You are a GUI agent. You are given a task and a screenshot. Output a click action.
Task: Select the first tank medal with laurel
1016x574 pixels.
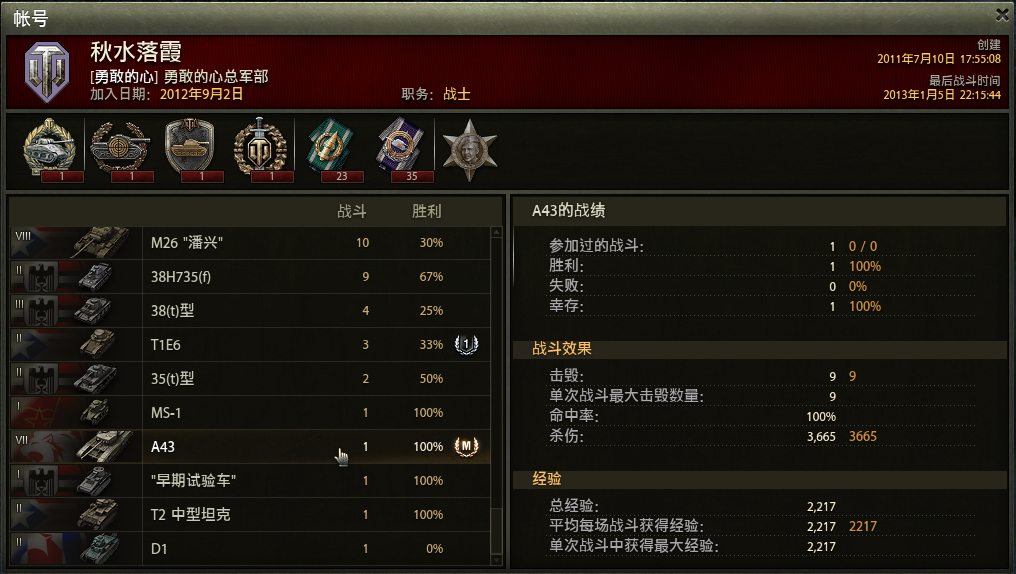pyautogui.click(x=50, y=147)
